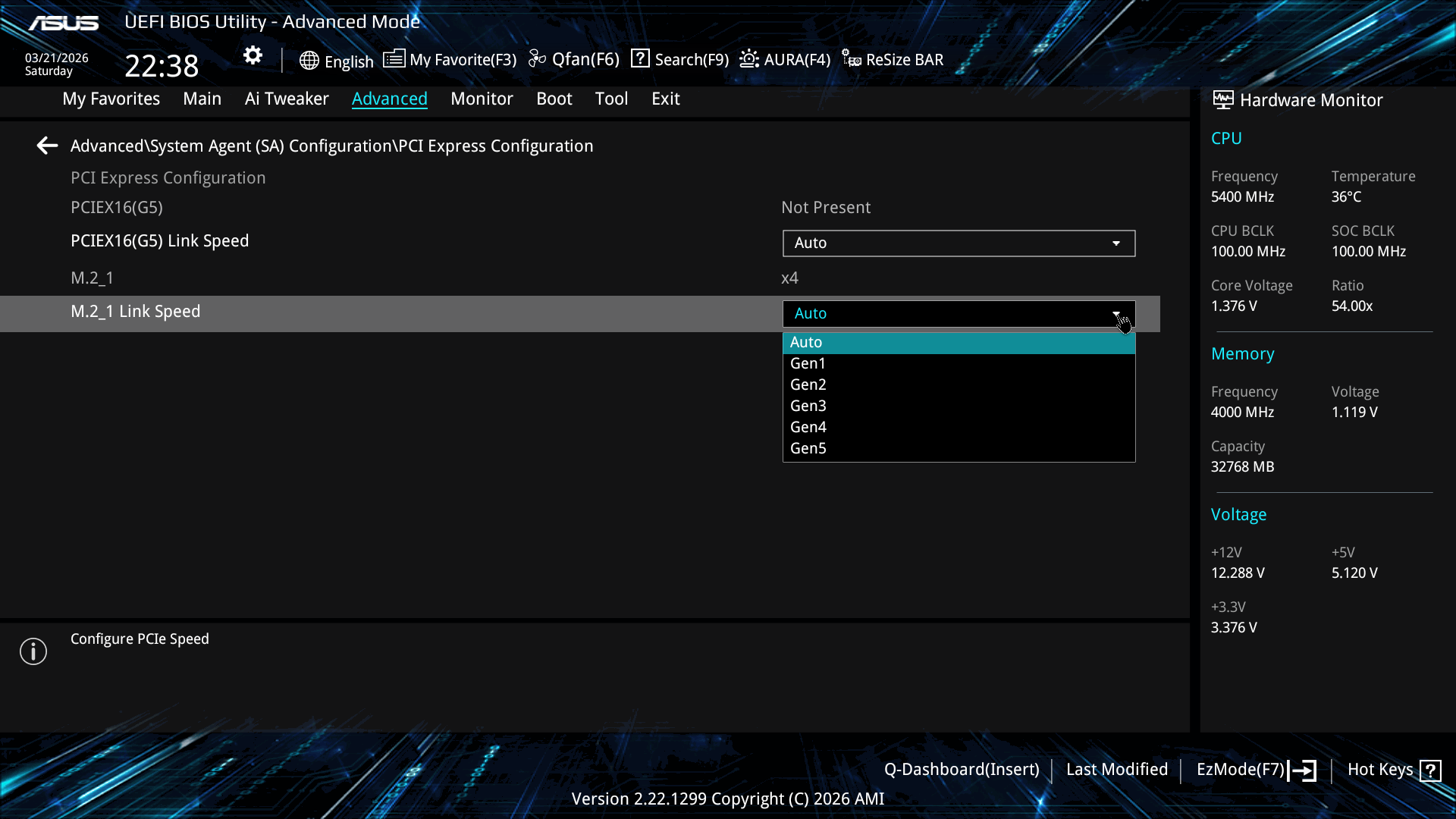Screen dimensions: 1456x819
Task: Open the Ai Tweaker tab
Action: pyautogui.click(x=287, y=99)
